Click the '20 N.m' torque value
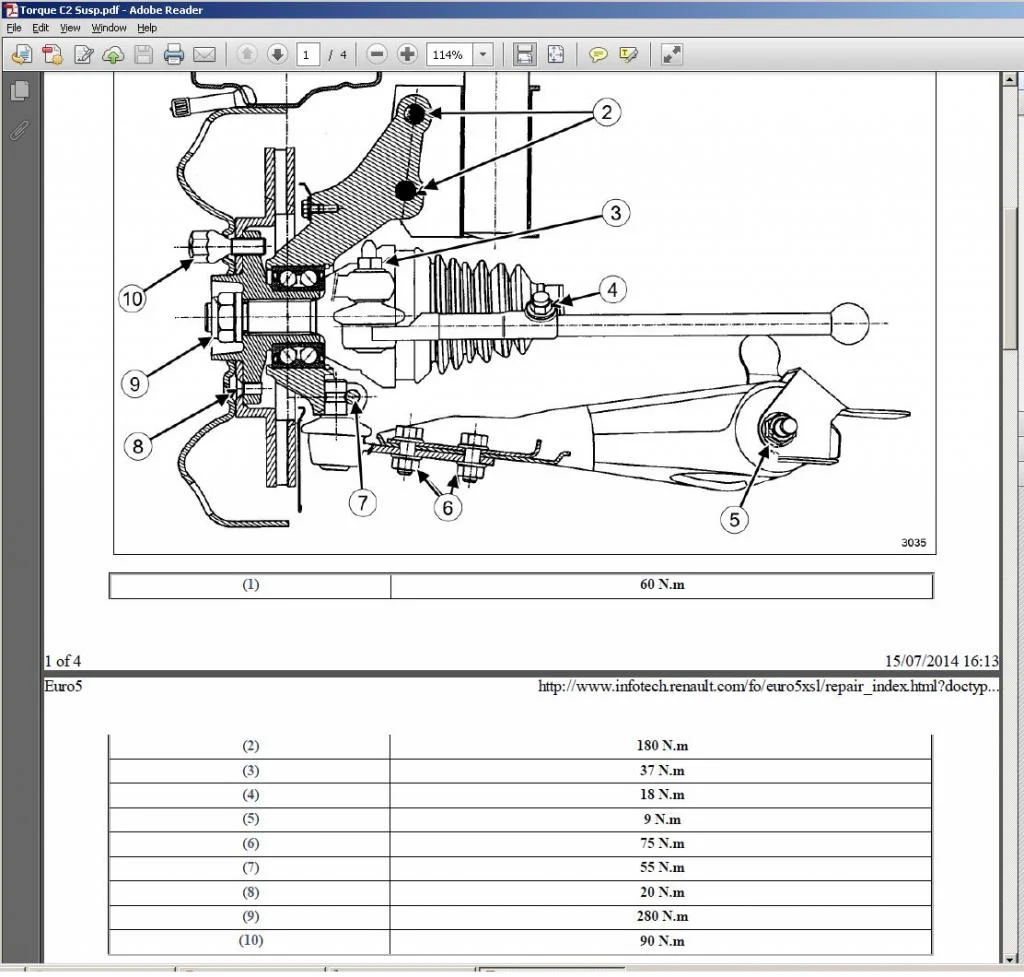 pyautogui.click(x=662, y=892)
